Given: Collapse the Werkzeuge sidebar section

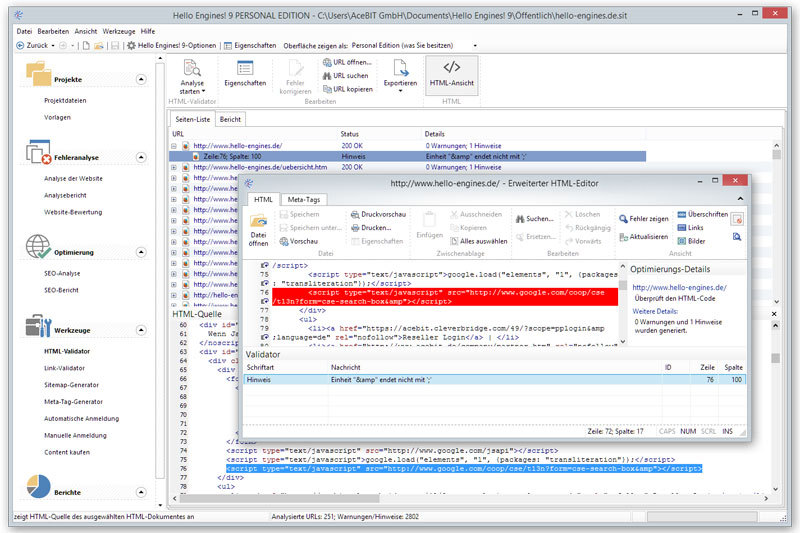Looking at the screenshot, I should [141, 330].
